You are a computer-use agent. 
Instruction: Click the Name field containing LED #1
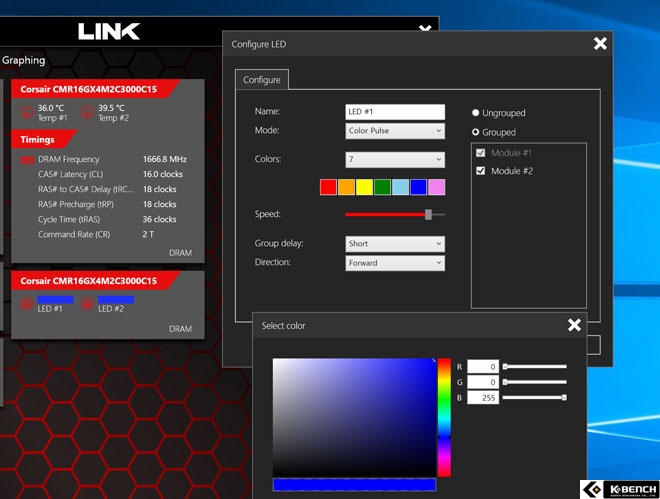click(x=395, y=112)
